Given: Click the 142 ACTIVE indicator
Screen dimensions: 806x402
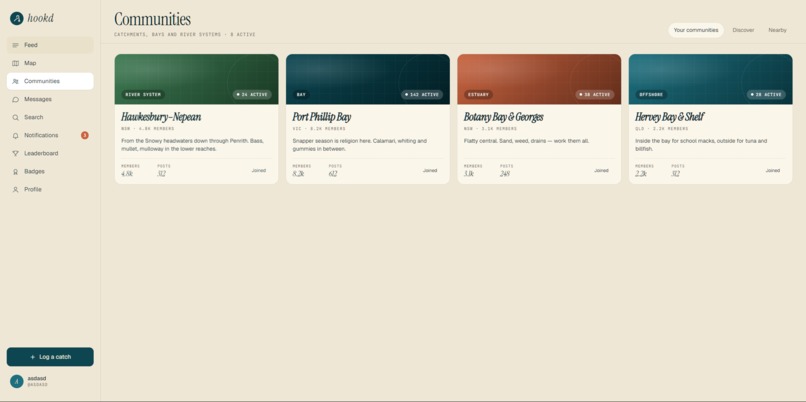Looking at the screenshot, I should [422, 95].
